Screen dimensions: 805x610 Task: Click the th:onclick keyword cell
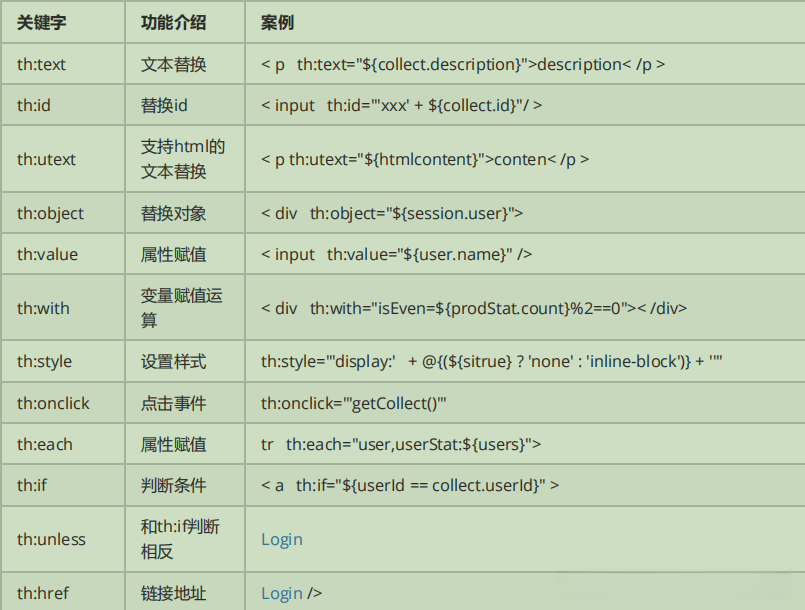pyautogui.click(x=53, y=403)
